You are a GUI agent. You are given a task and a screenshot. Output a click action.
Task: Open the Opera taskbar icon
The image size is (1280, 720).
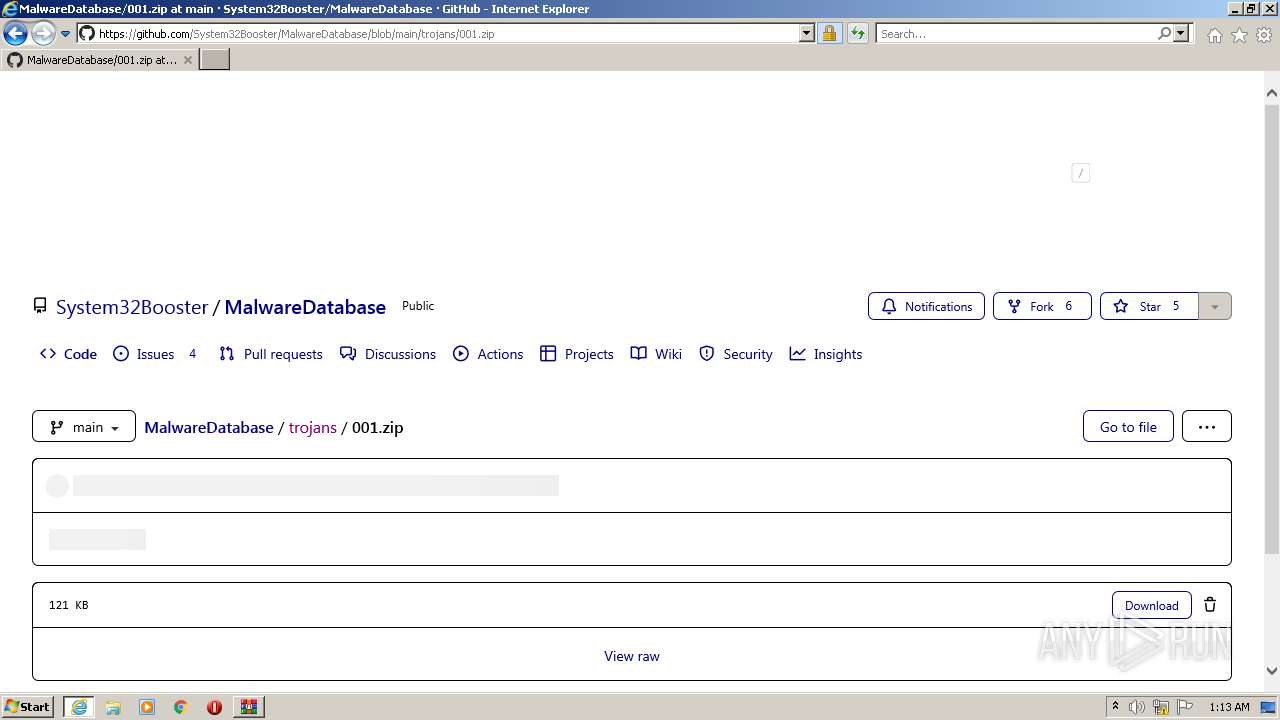tap(214, 707)
